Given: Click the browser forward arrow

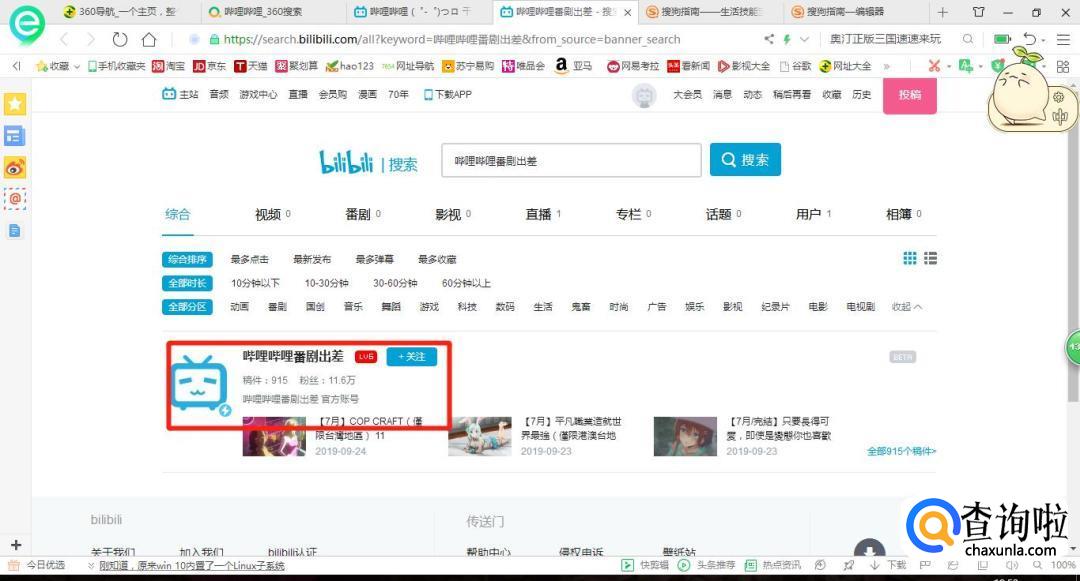Looking at the screenshot, I should click(x=91, y=39).
